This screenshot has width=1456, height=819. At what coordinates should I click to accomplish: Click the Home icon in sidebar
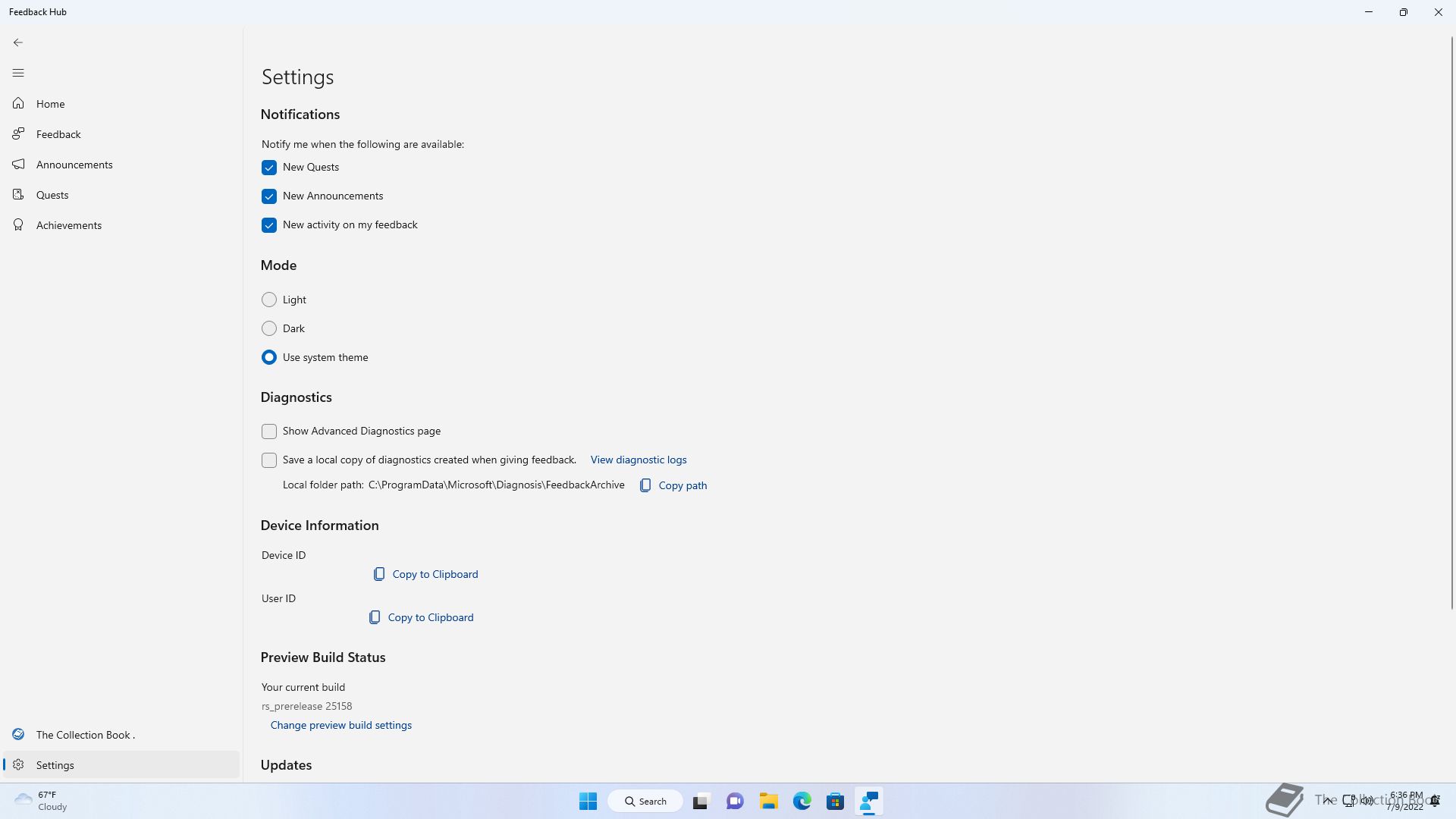pyautogui.click(x=18, y=103)
